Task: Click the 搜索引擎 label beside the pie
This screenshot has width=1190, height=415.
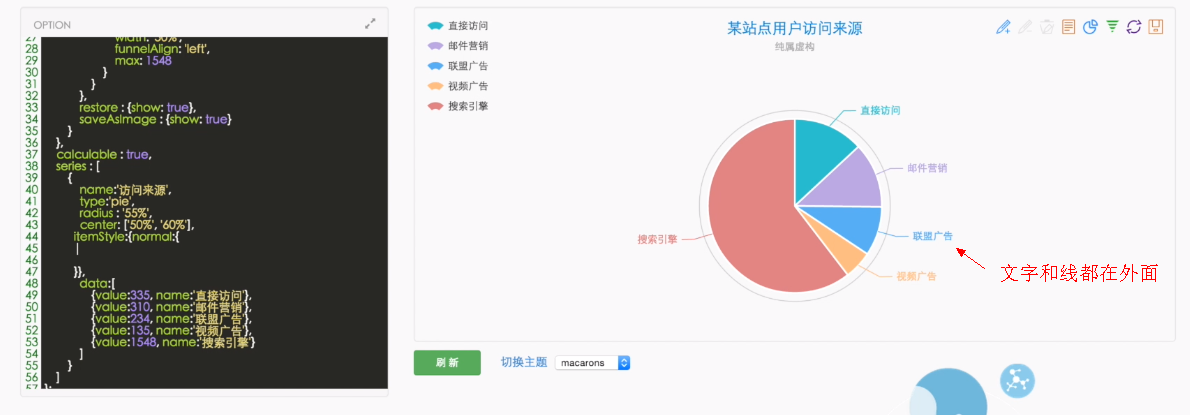Action: 657,239
